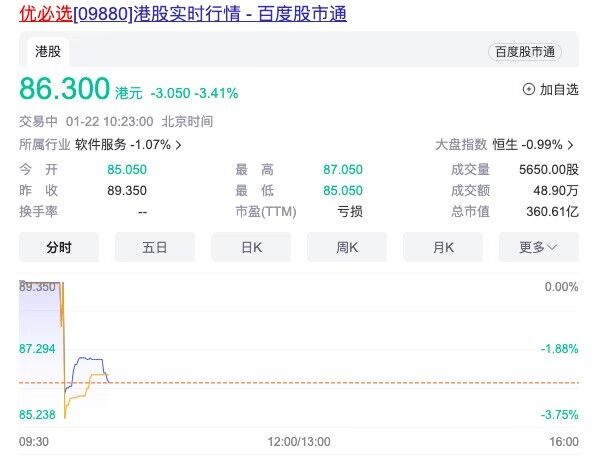The width and height of the screenshot is (593, 456).
Task: Click the 最低 value 85.050
Action: pyautogui.click(x=343, y=191)
